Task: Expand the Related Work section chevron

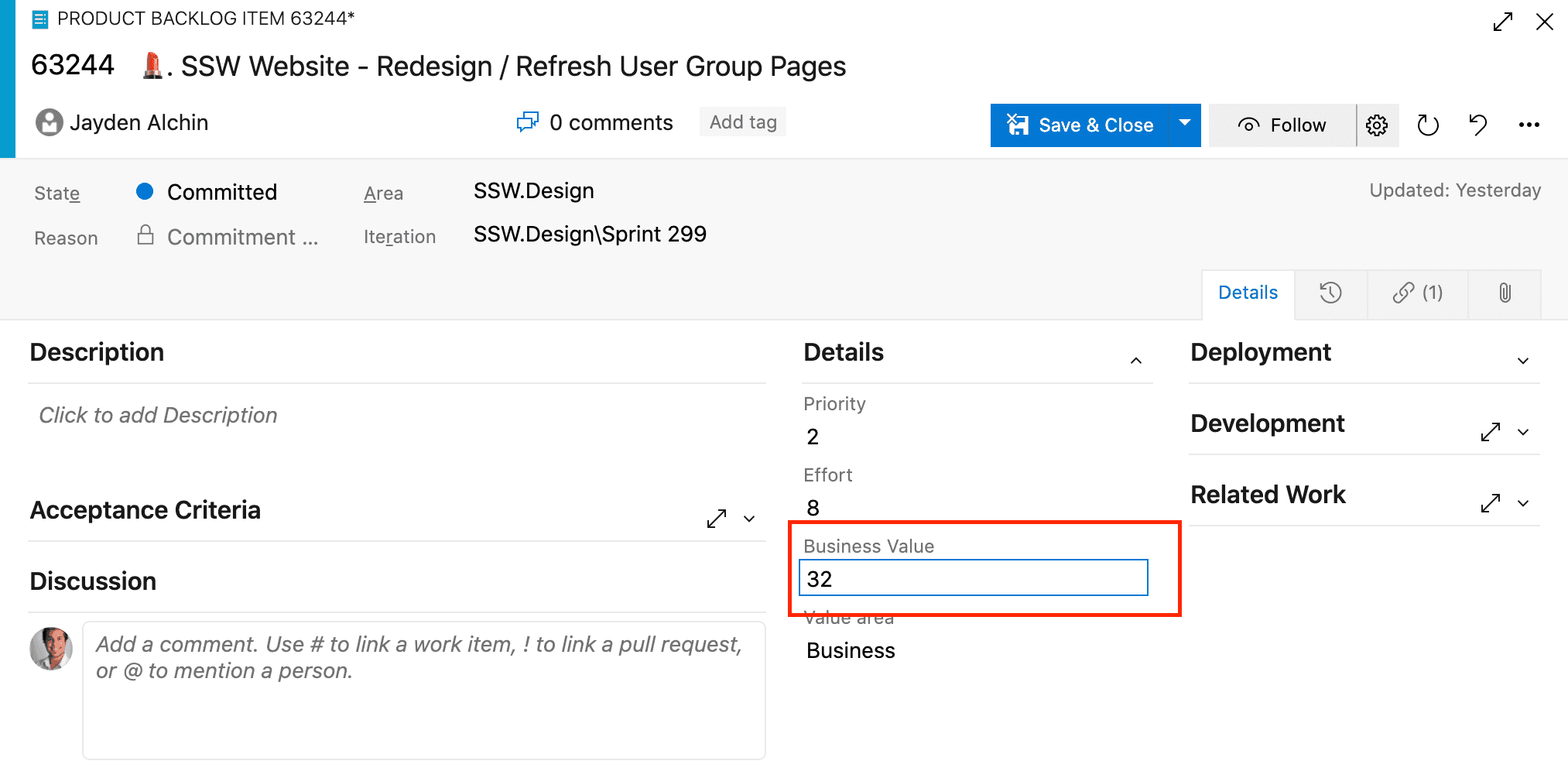Action: 1522,503
